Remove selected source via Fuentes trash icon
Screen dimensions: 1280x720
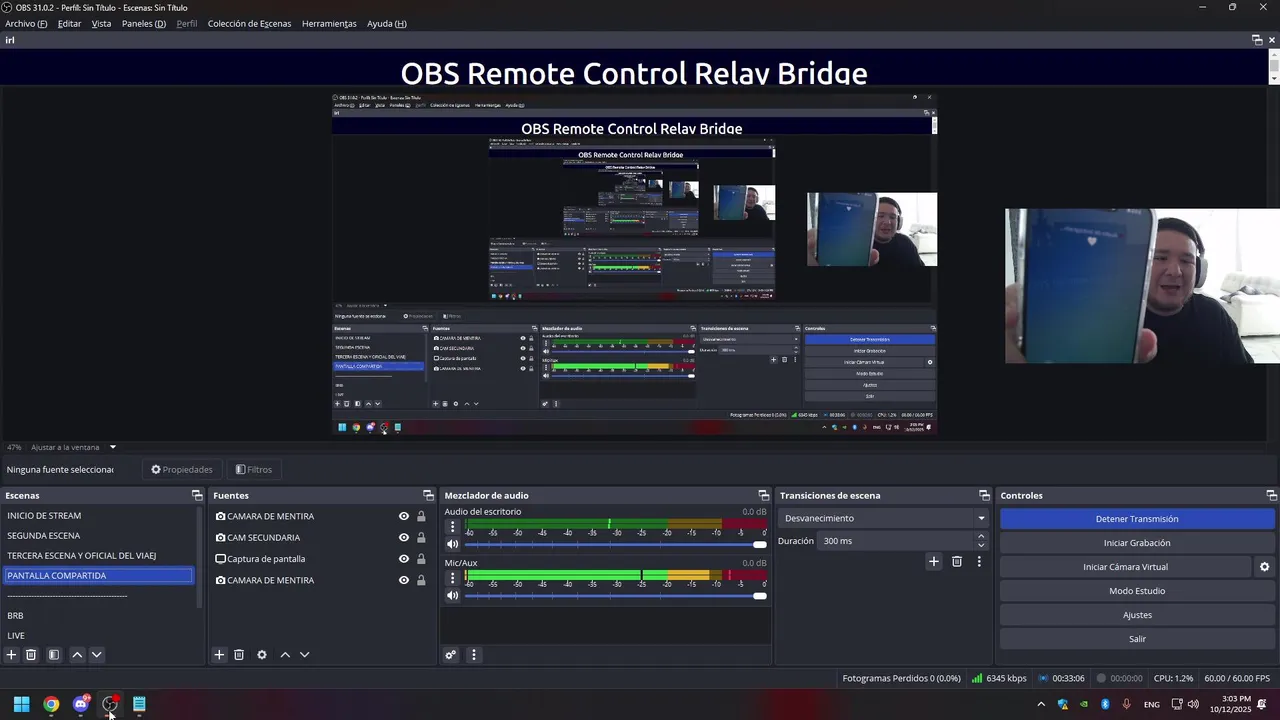[x=239, y=655]
